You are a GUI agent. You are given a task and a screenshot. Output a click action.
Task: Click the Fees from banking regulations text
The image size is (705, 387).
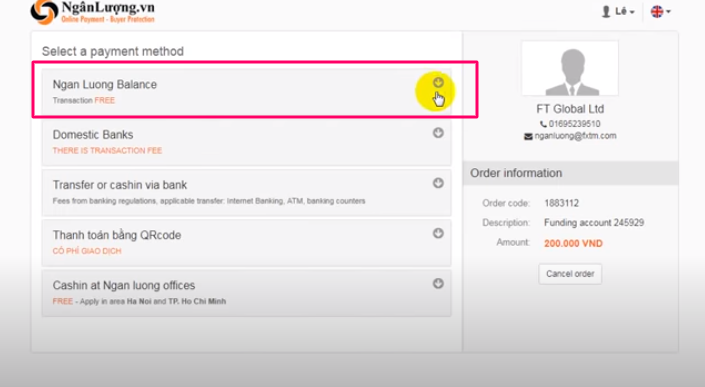click(x=209, y=201)
